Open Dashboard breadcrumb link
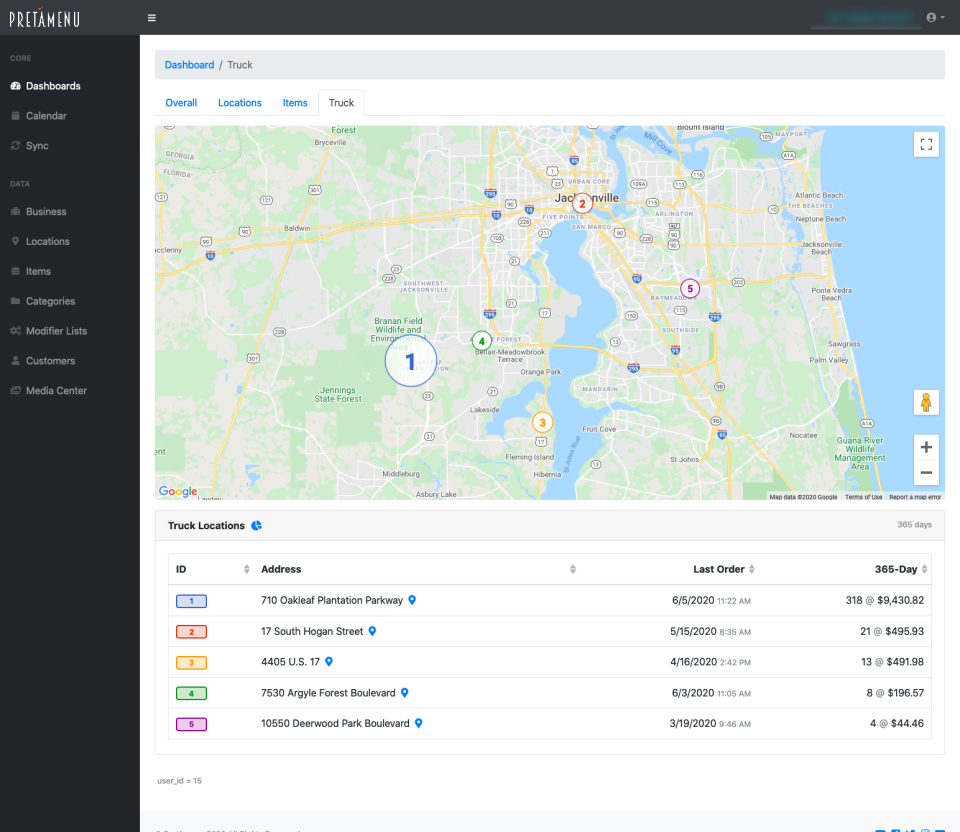Viewport: 960px width, 832px height. (x=189, y=65)
